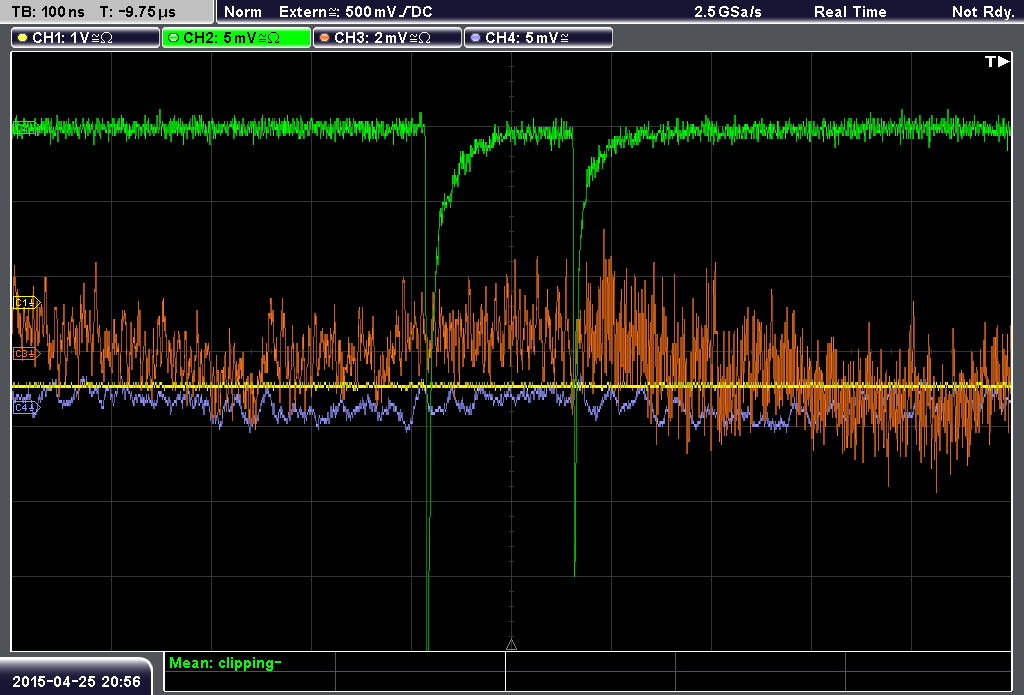Click the C3 ground level marker
The height and width of the screenshot is (695, 1024).
click(x=27, y=353)
